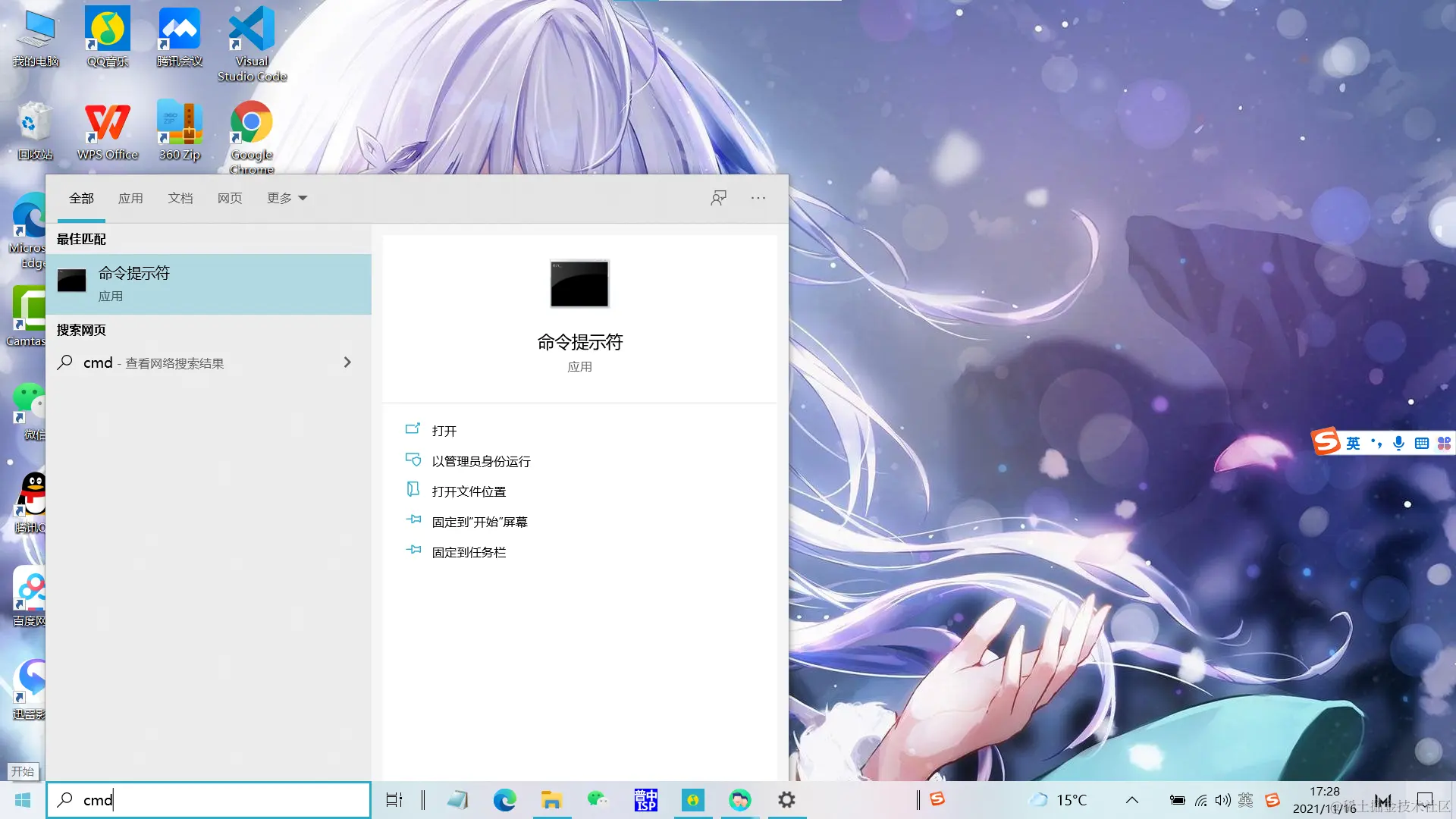
Task: Expand the 更多 filter dropdown
Action: point(286,198)
